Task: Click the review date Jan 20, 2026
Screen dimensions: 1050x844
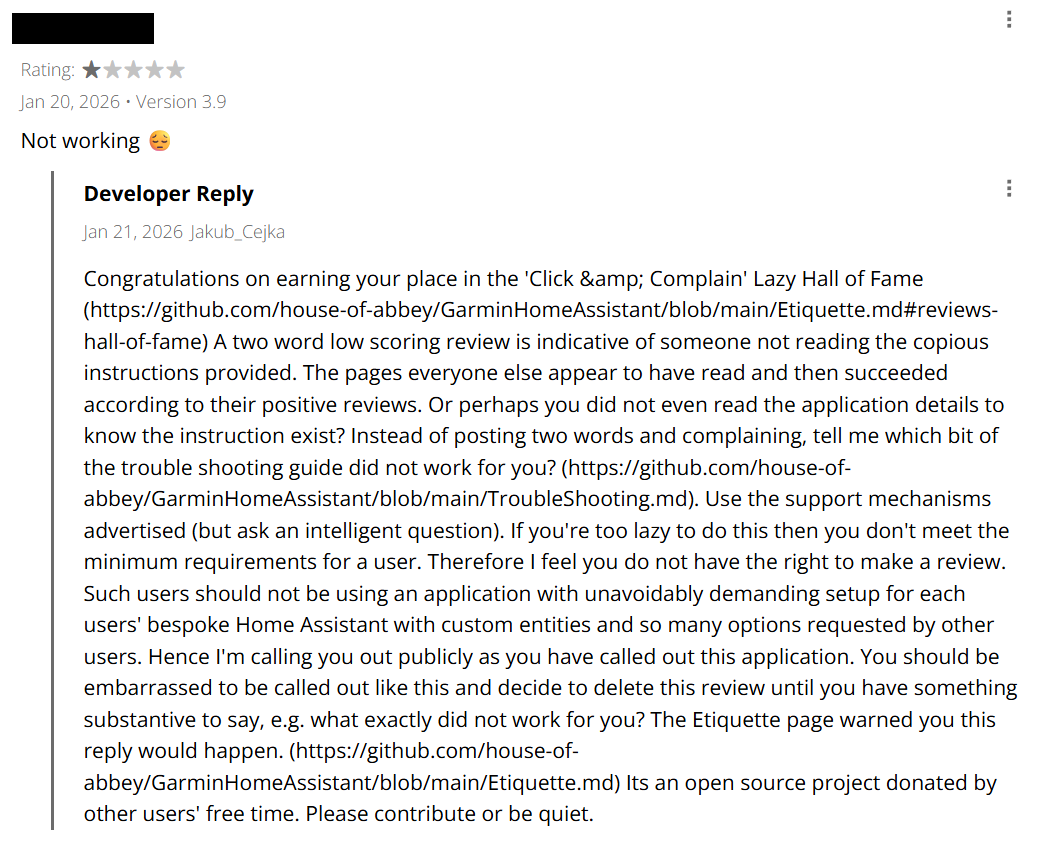Action: tap(70, 102)
